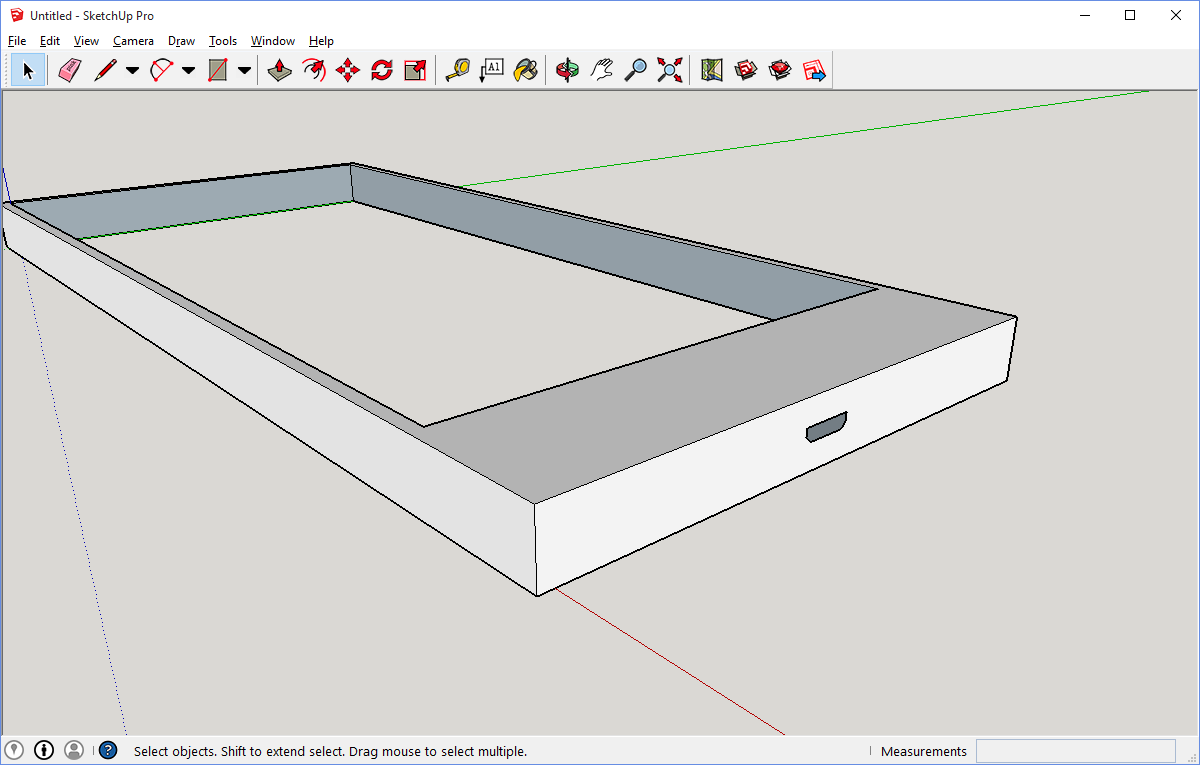
Task: Click the geo-location status icon
Action: pyautogui.click(x=14, y=750)
